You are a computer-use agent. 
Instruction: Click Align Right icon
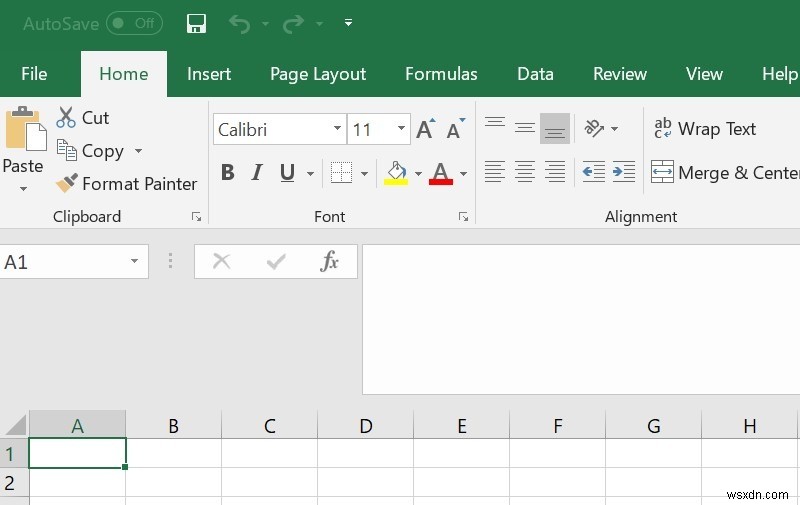[555, 172]
